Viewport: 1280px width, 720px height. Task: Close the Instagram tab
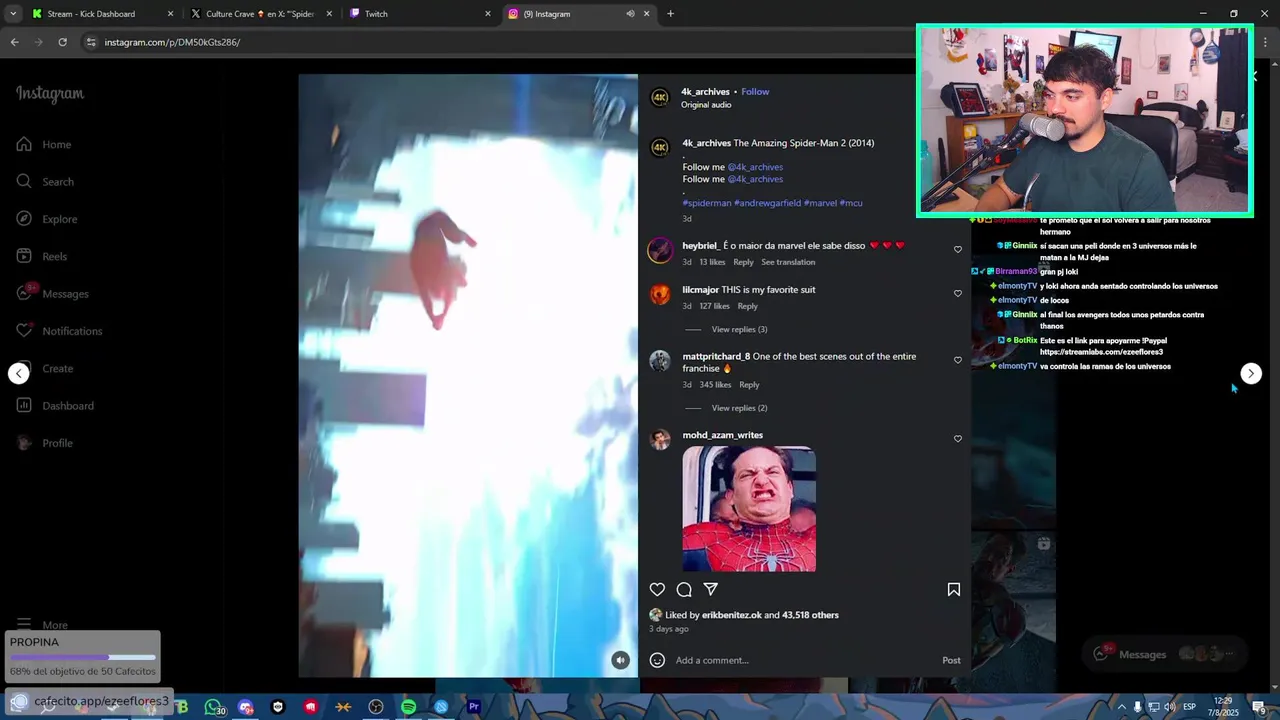point(646,14)
